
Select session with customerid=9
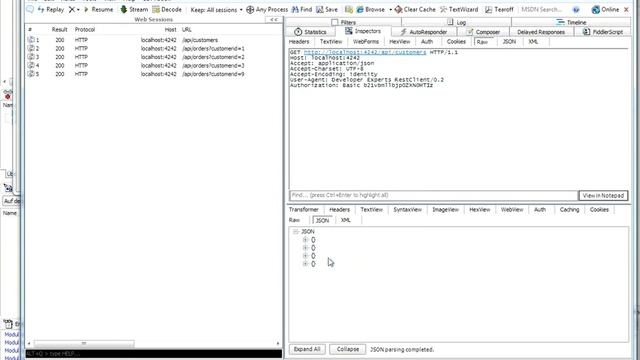click(x=154, y=74)
